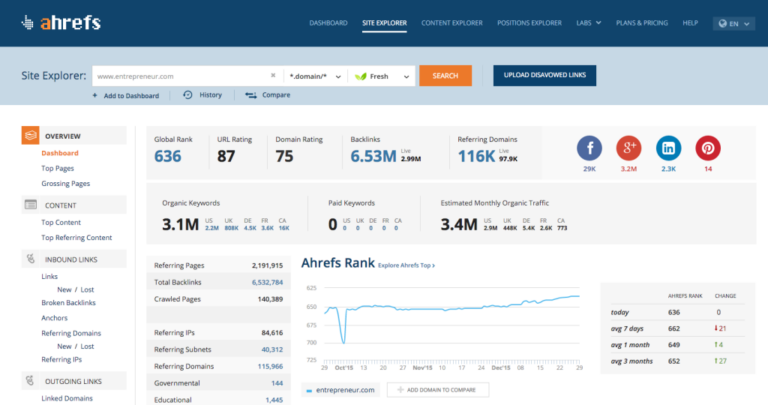Click the Ahrefs Rank line chart

(451, 323)
